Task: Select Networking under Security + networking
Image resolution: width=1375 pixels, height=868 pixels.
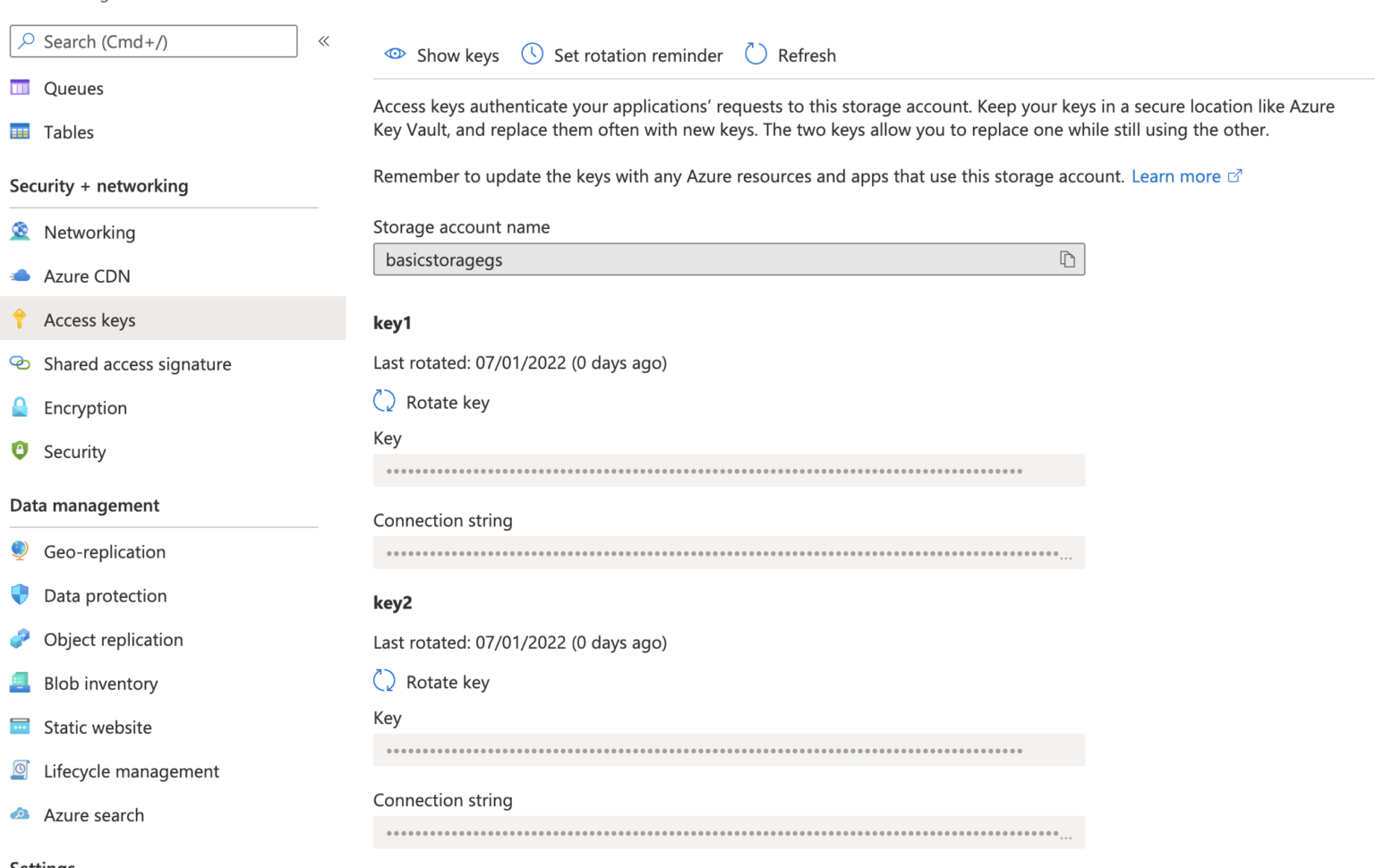Action: (x=90, y=233)
